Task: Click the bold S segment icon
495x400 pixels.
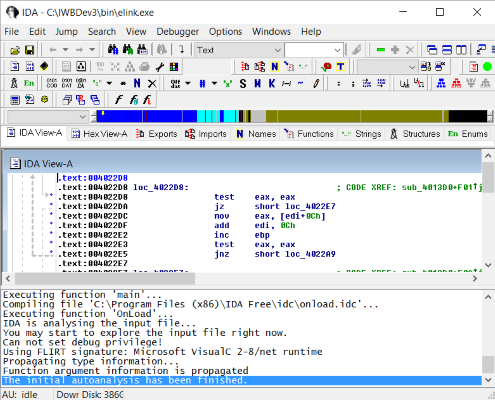Action: (x=243, y=83)
